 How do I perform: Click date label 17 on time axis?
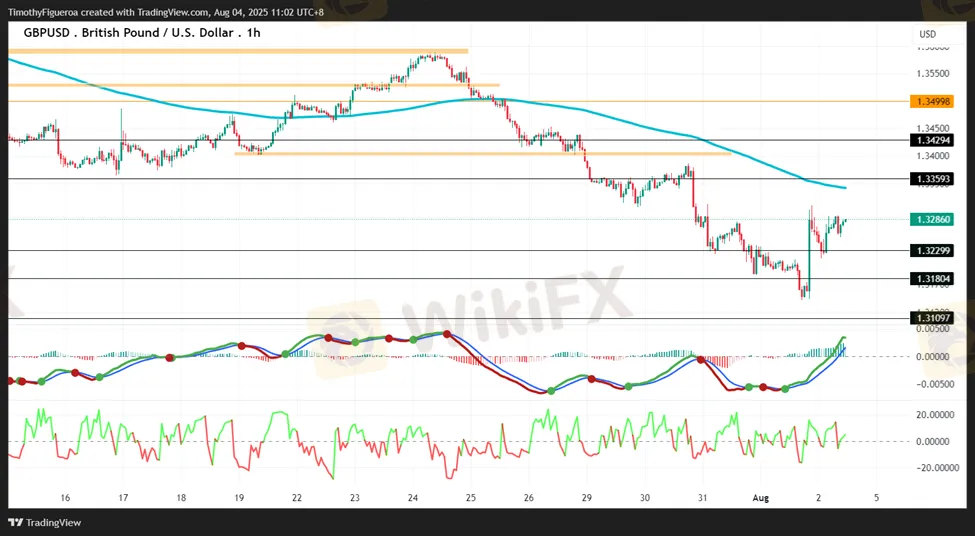tap(123, 498)
